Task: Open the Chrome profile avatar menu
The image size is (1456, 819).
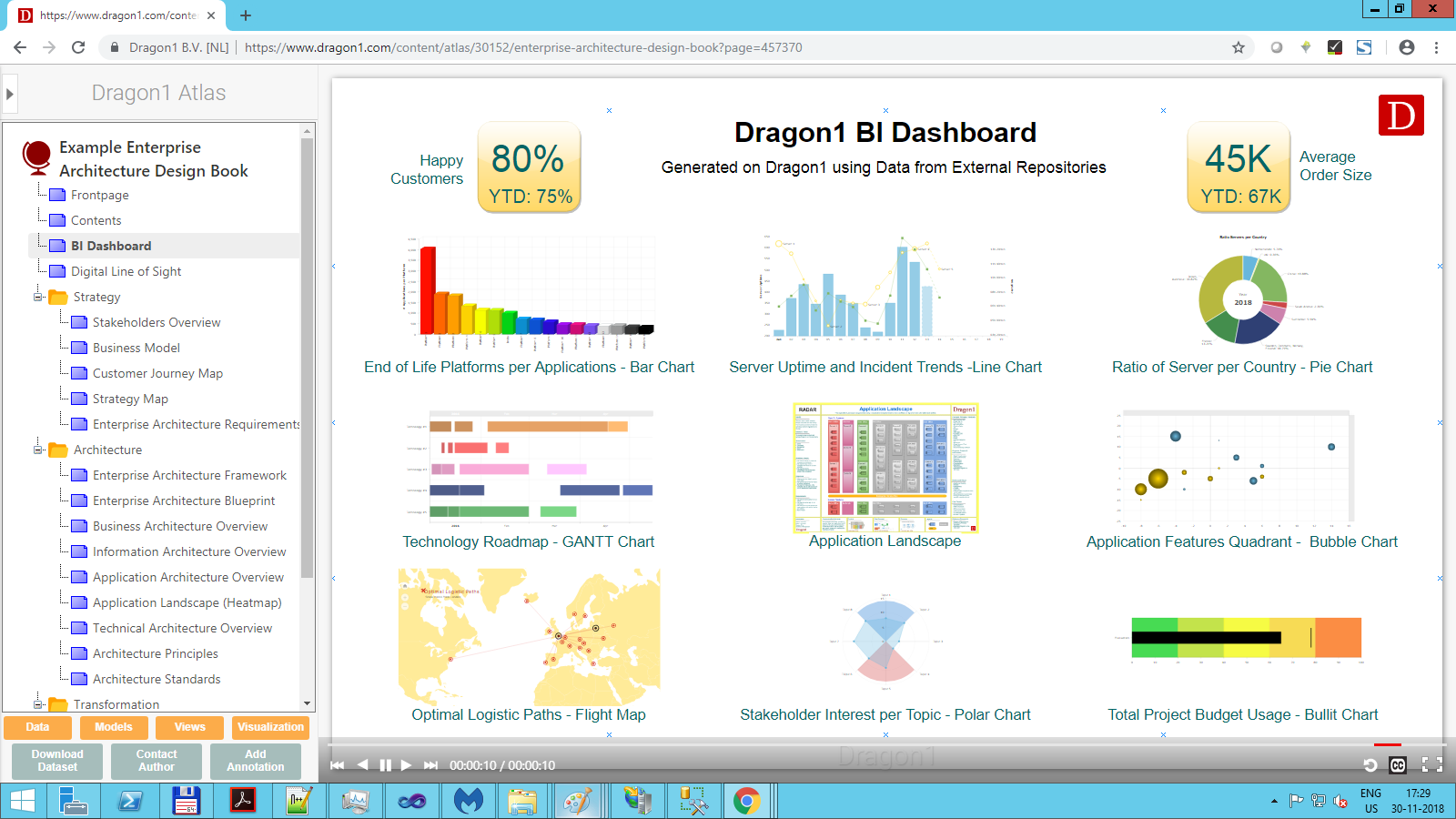Action: [1407, 47]
